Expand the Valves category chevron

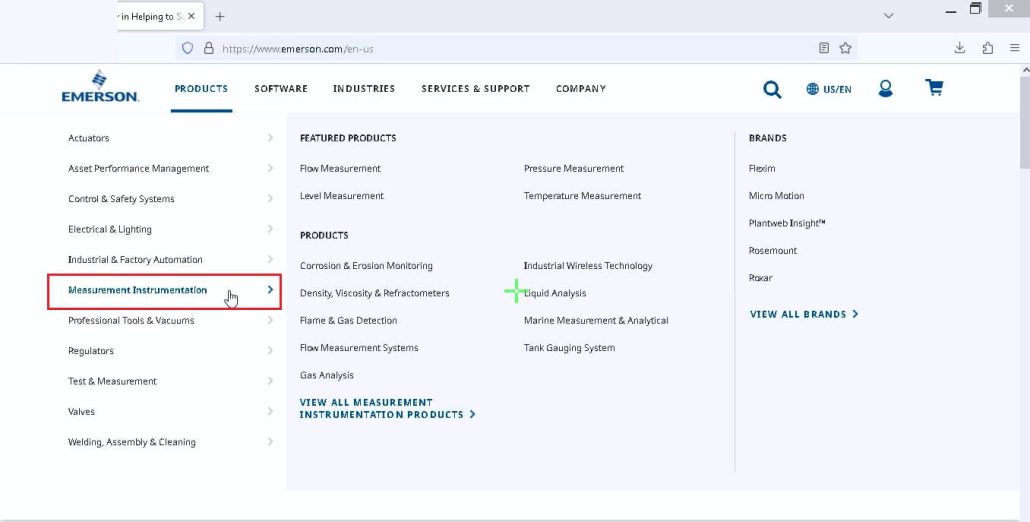pos(270,411)
